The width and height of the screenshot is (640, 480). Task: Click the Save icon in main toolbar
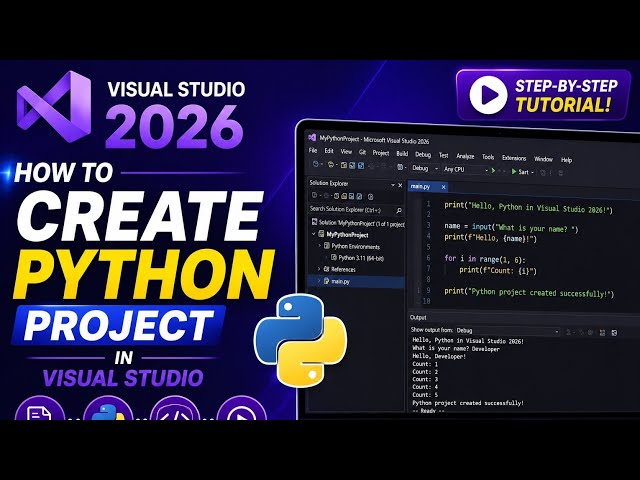tap(352, 165)
